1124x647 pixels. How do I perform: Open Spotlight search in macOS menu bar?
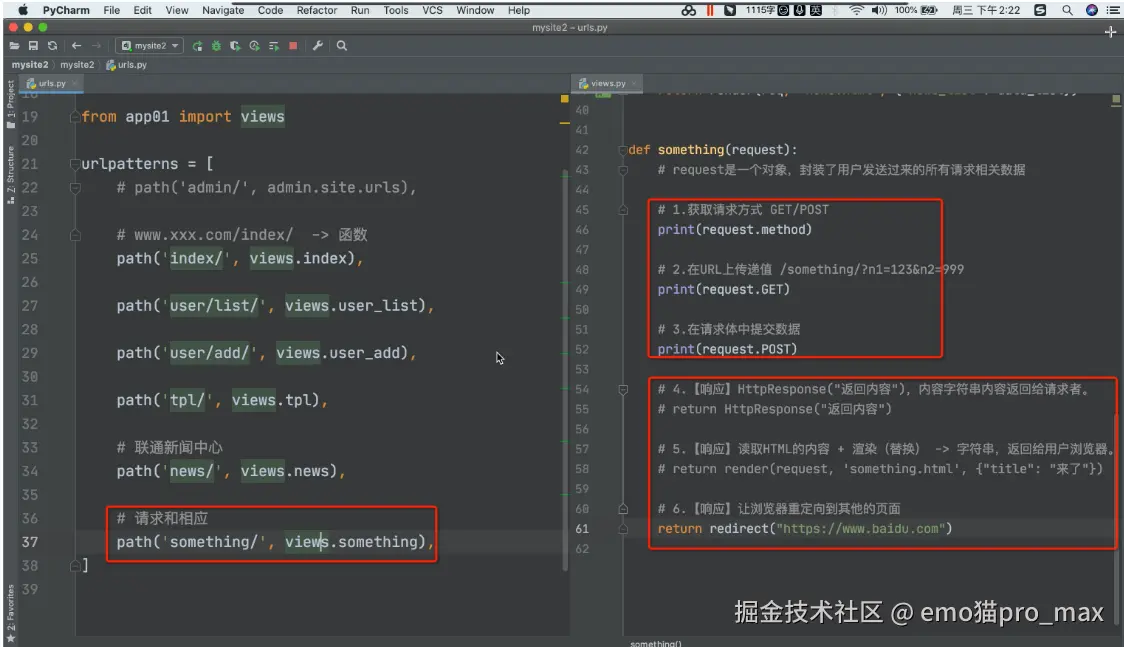pos(1067,10)
